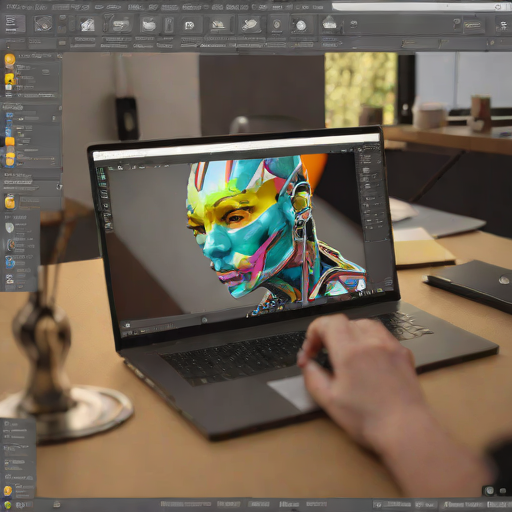512x512 pixels.
Task: Click the small ring icon left of the sphere
Action: click(x=277, y=24)
